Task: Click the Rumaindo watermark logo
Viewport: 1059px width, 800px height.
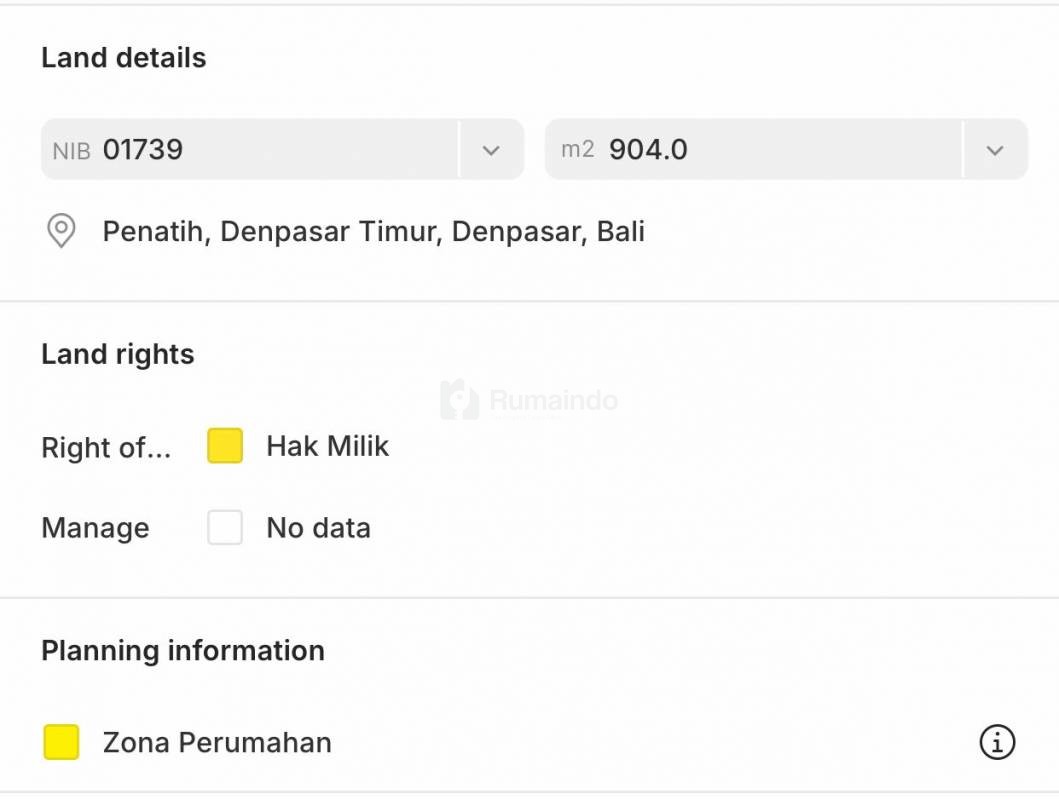Action: pyautogui.click(x=459, y=400)
